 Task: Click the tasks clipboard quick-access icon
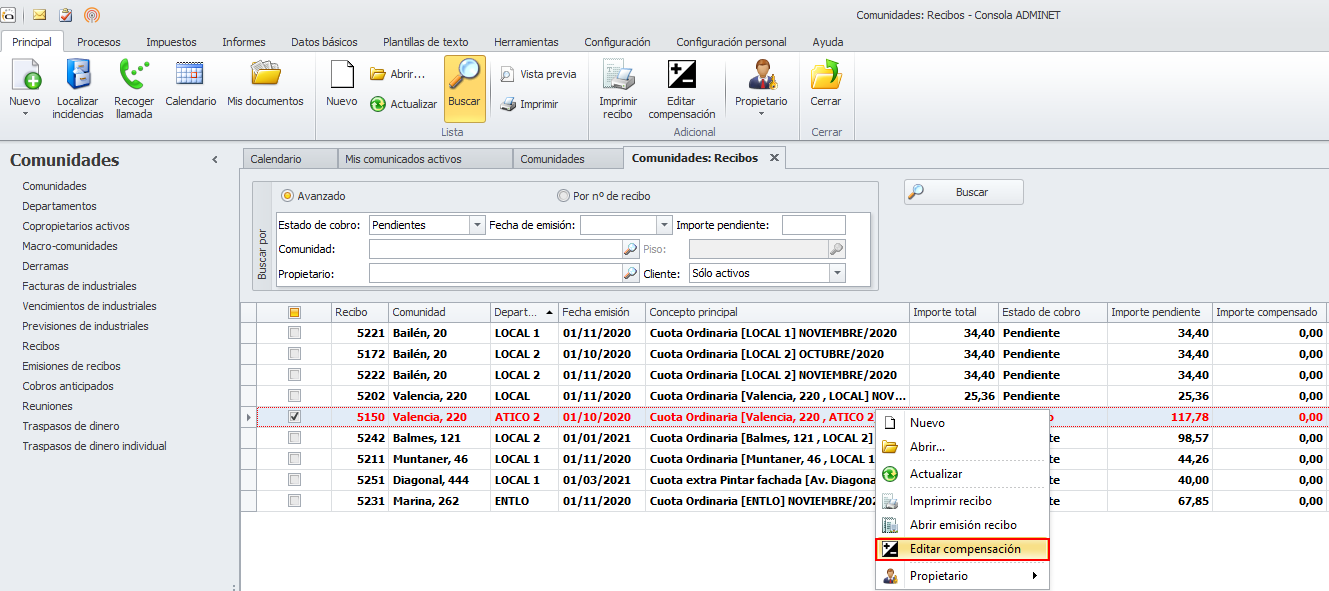click(x=66, y=15)
